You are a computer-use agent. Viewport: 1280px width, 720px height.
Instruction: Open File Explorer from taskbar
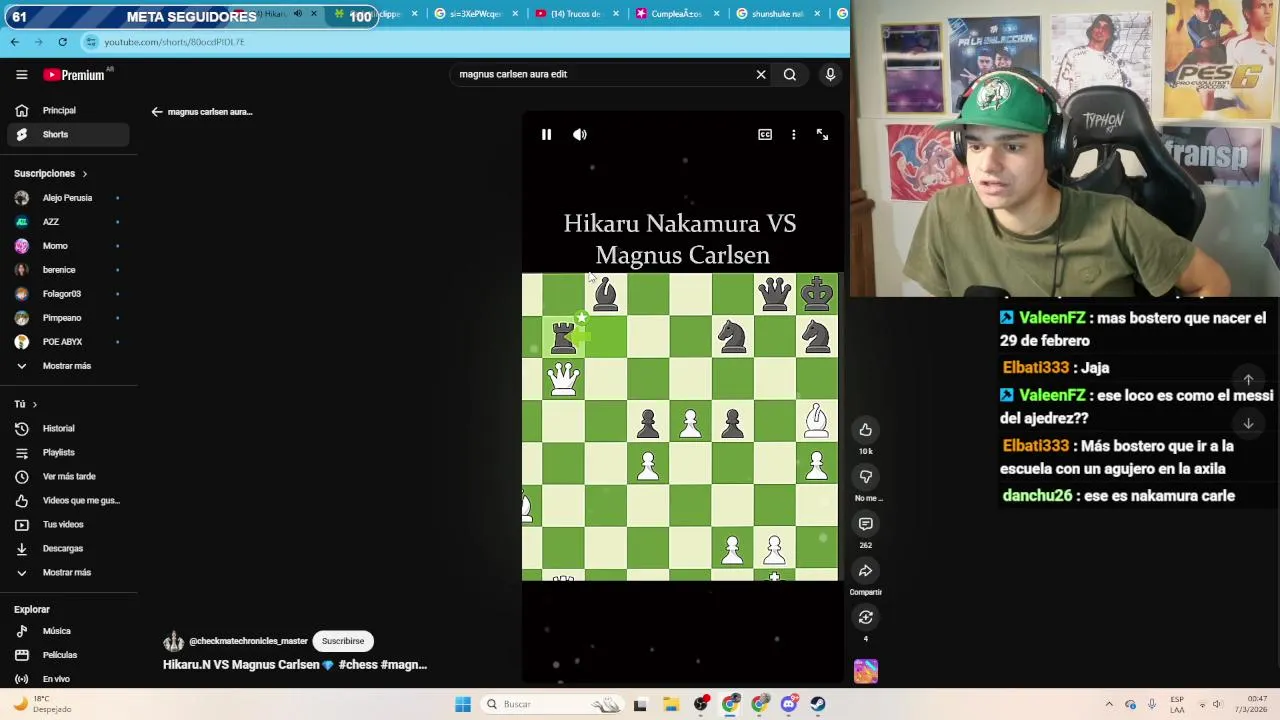click(670, 704)
